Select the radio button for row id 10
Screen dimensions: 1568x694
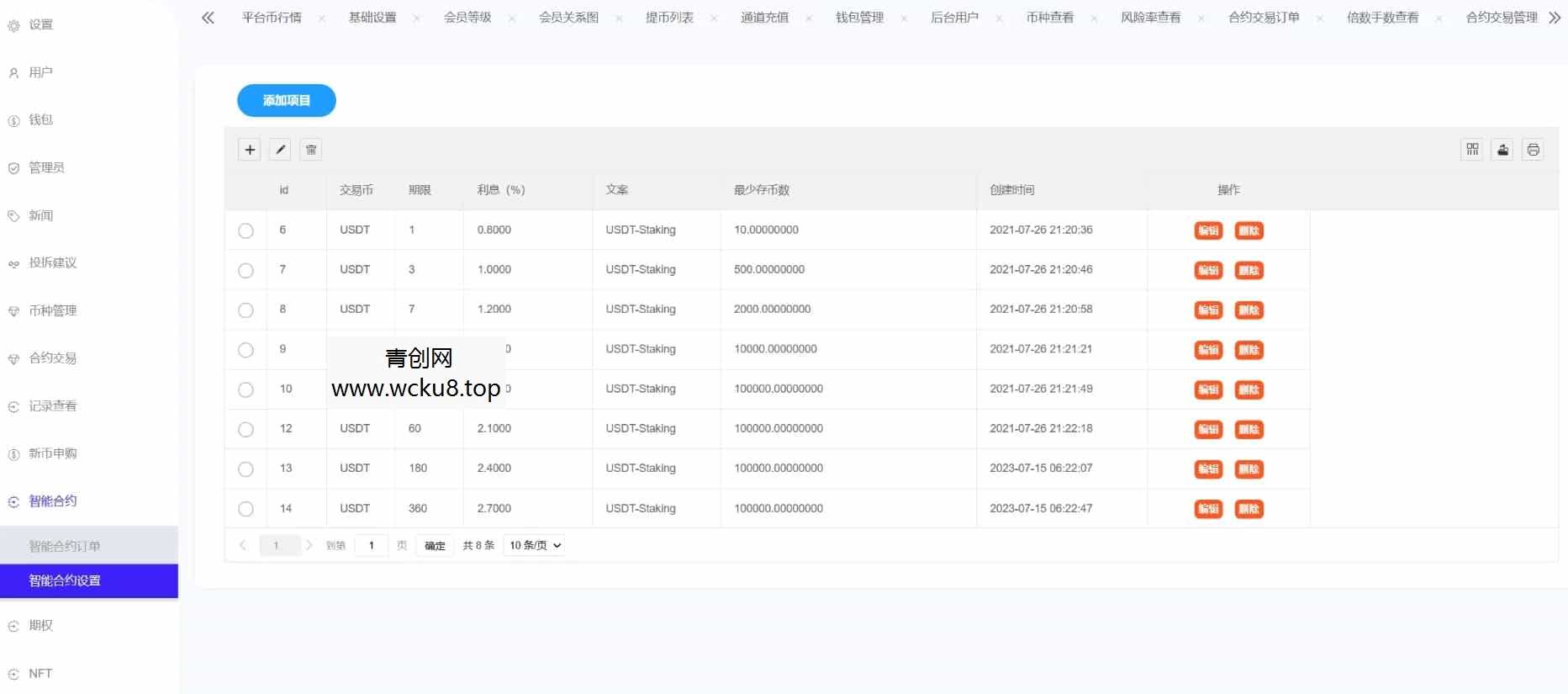245,389
